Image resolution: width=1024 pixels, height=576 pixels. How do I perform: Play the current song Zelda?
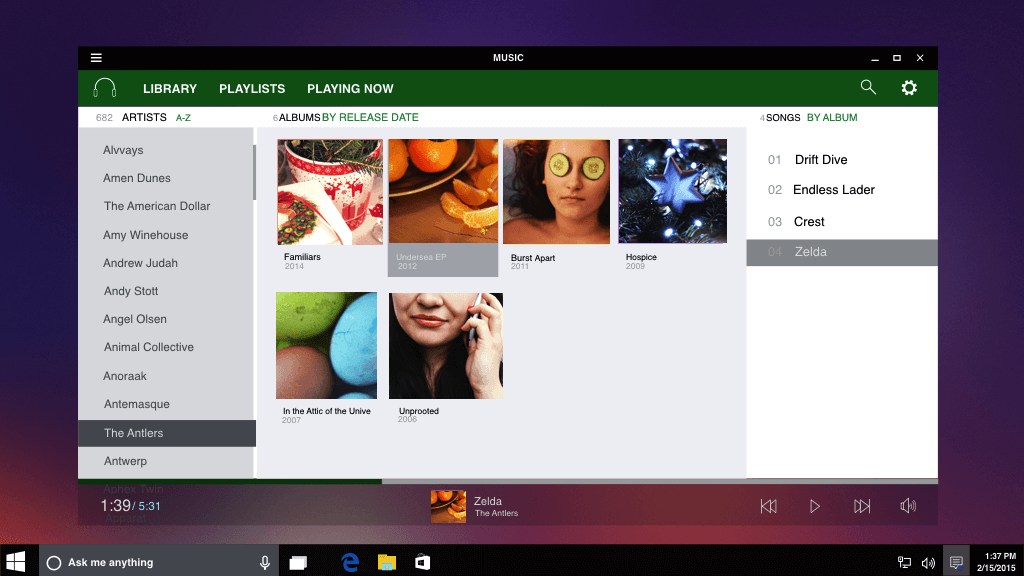pos(814,506)
